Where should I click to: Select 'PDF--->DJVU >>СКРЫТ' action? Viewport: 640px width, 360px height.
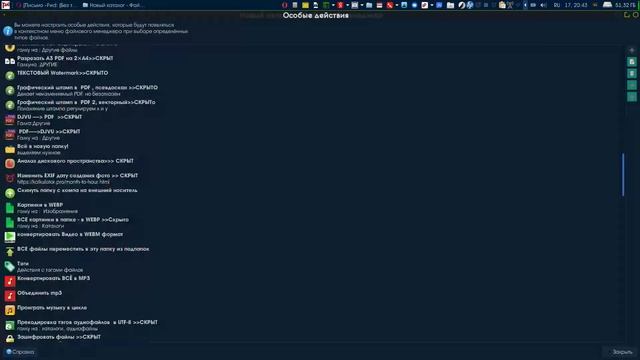click(x=49, y=132)
